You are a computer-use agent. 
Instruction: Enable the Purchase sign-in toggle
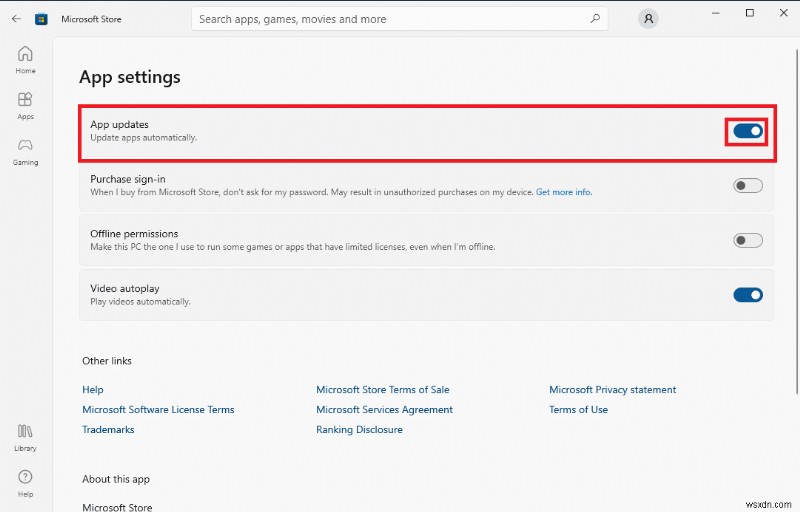748,185
